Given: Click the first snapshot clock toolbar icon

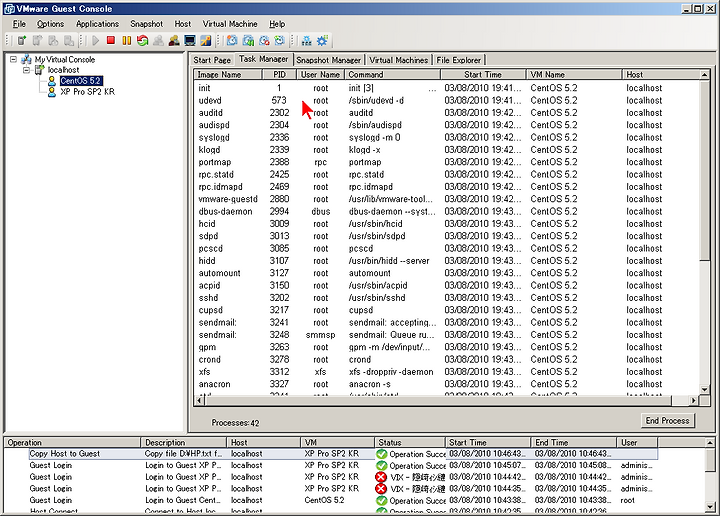Looking at the screenshot, I should [x=232, y=40].
